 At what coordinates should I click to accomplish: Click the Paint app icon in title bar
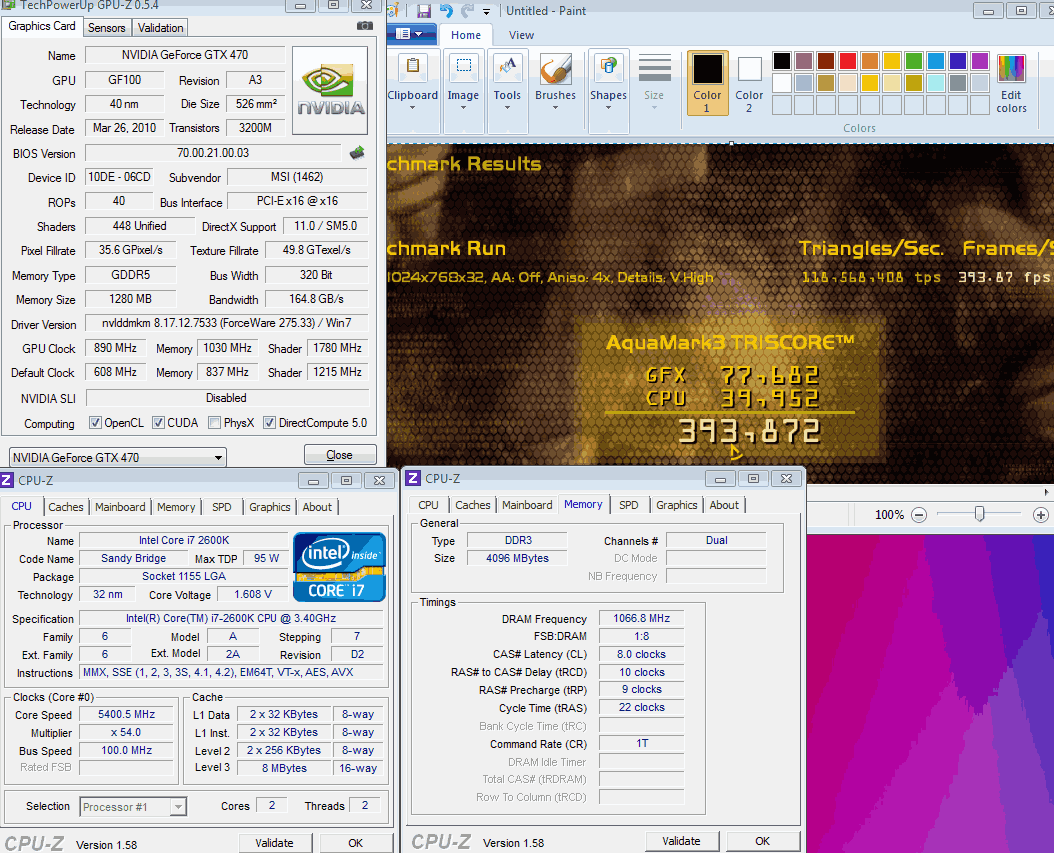tap(394, 10)
